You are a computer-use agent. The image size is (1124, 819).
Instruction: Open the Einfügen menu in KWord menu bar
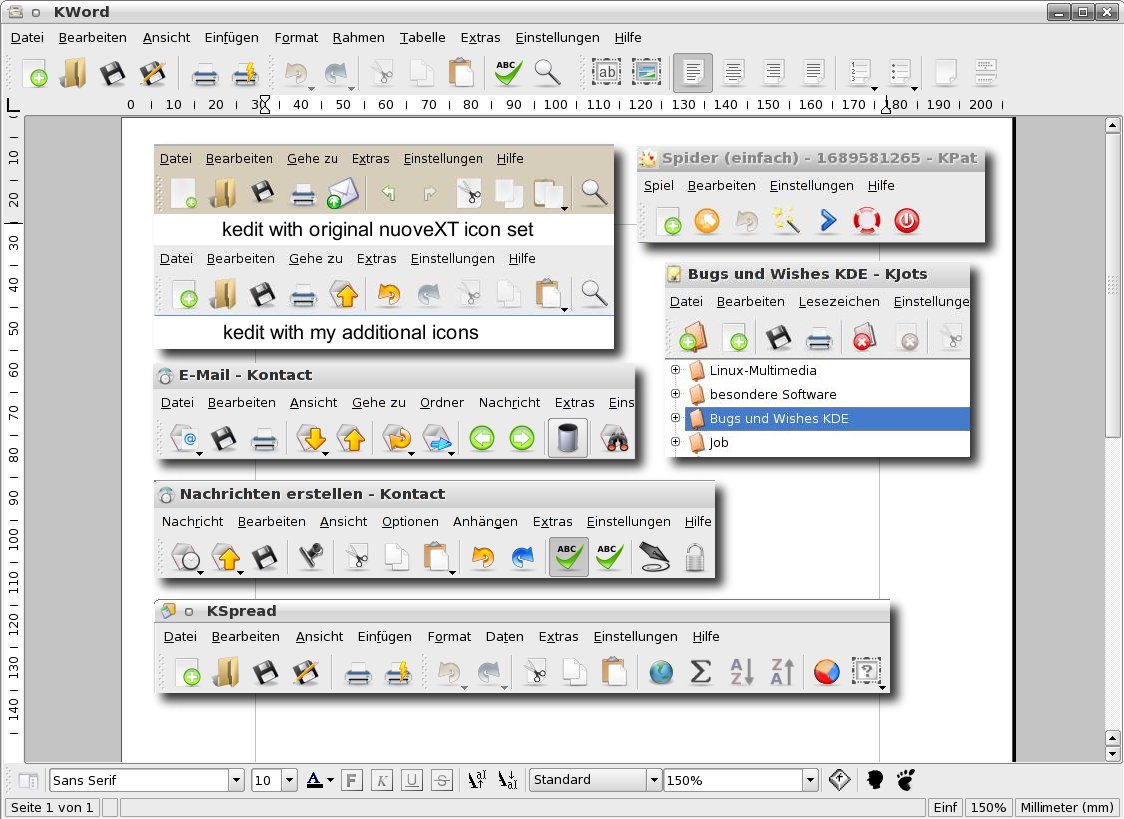pyautogui.click(x=232, y=37)
